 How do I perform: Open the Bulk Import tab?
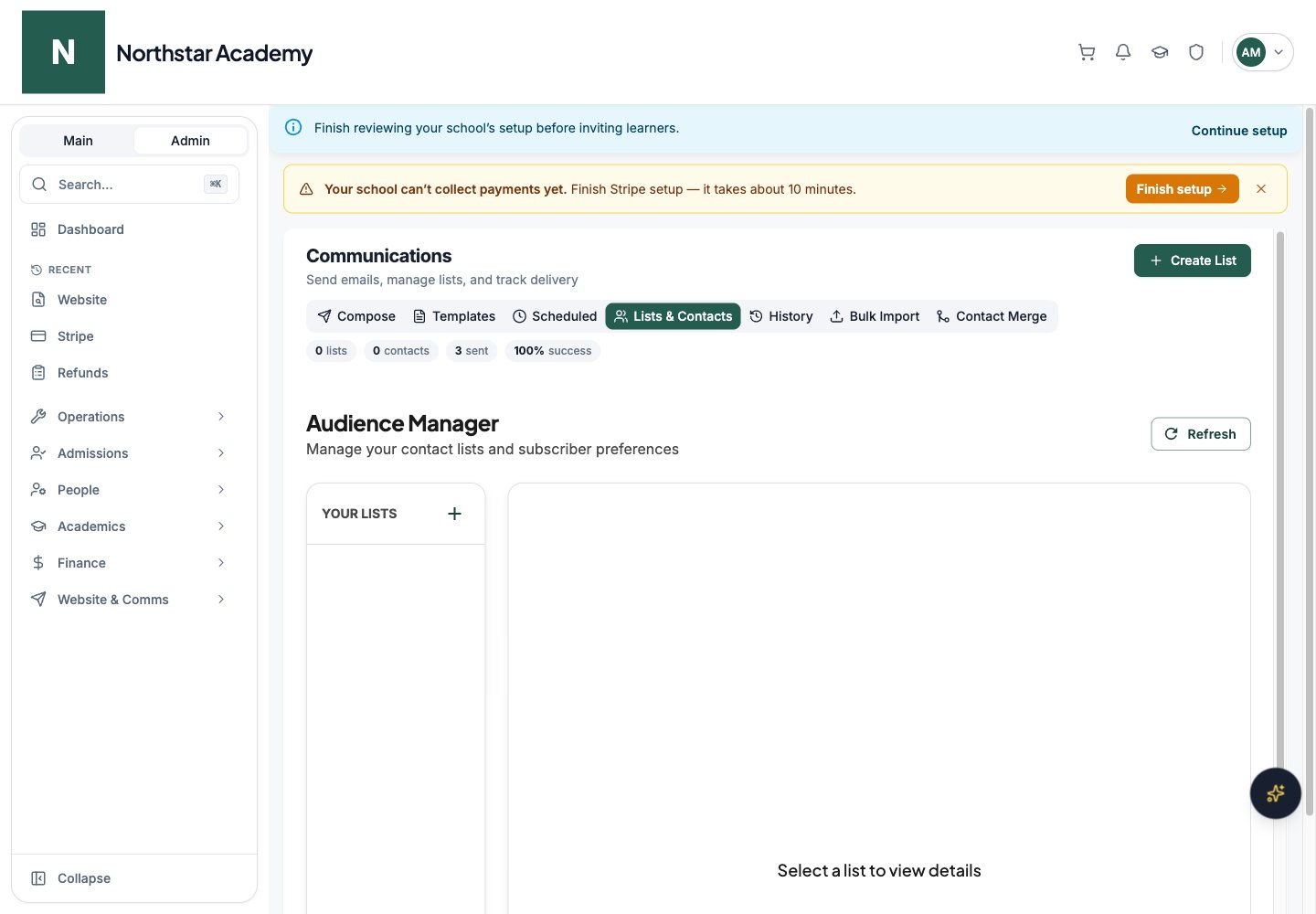875,316
